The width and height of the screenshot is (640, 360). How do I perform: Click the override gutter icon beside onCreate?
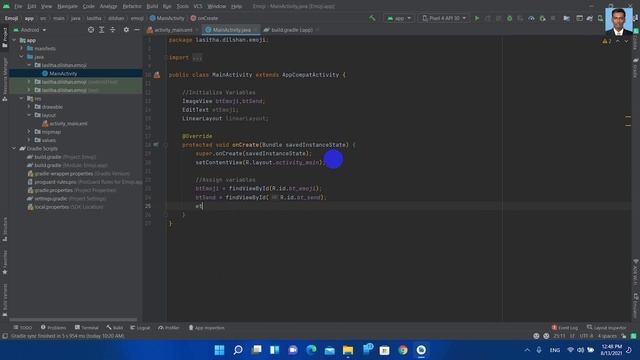(156, 144)
